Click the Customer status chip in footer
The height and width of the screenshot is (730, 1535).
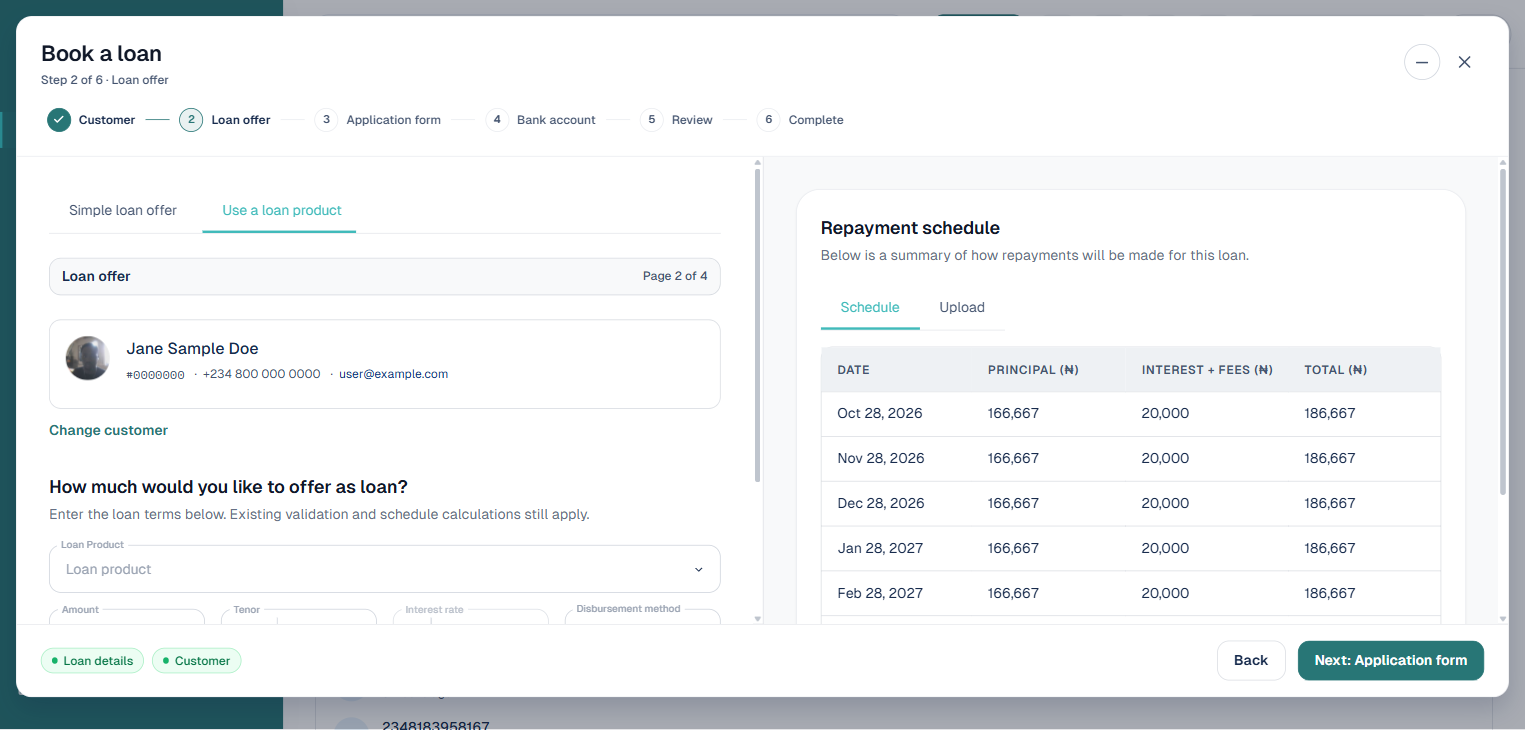197,660
